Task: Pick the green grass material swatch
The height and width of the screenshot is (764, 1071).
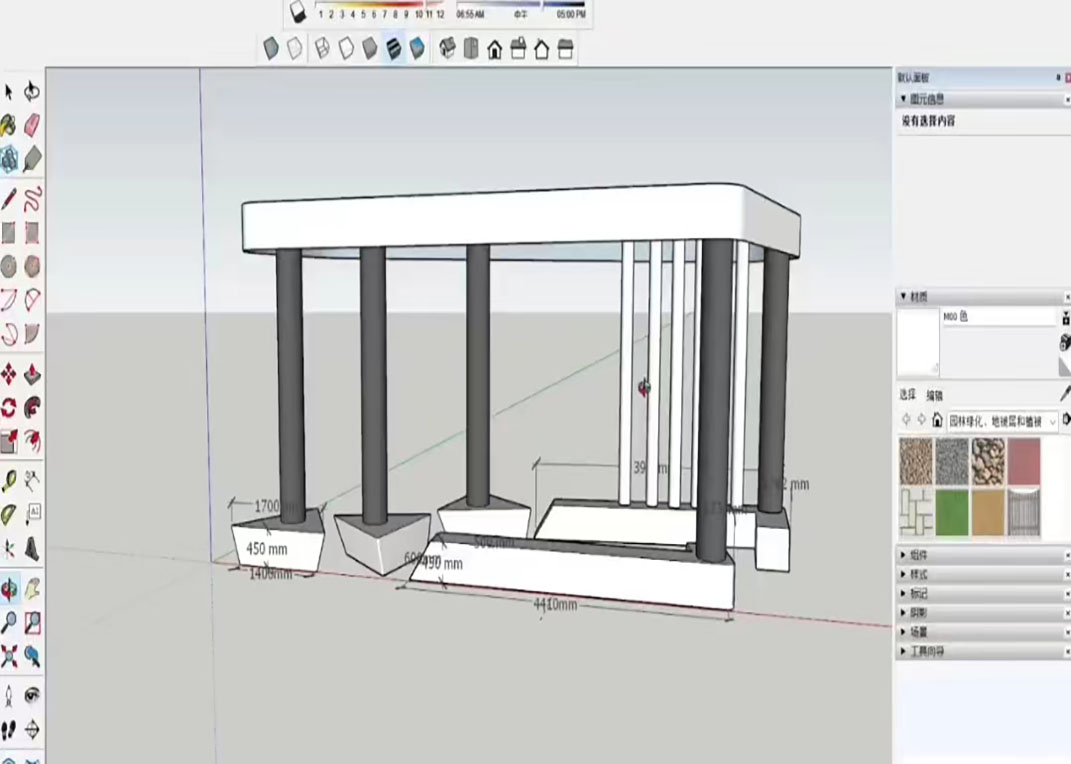Action: 952,511
